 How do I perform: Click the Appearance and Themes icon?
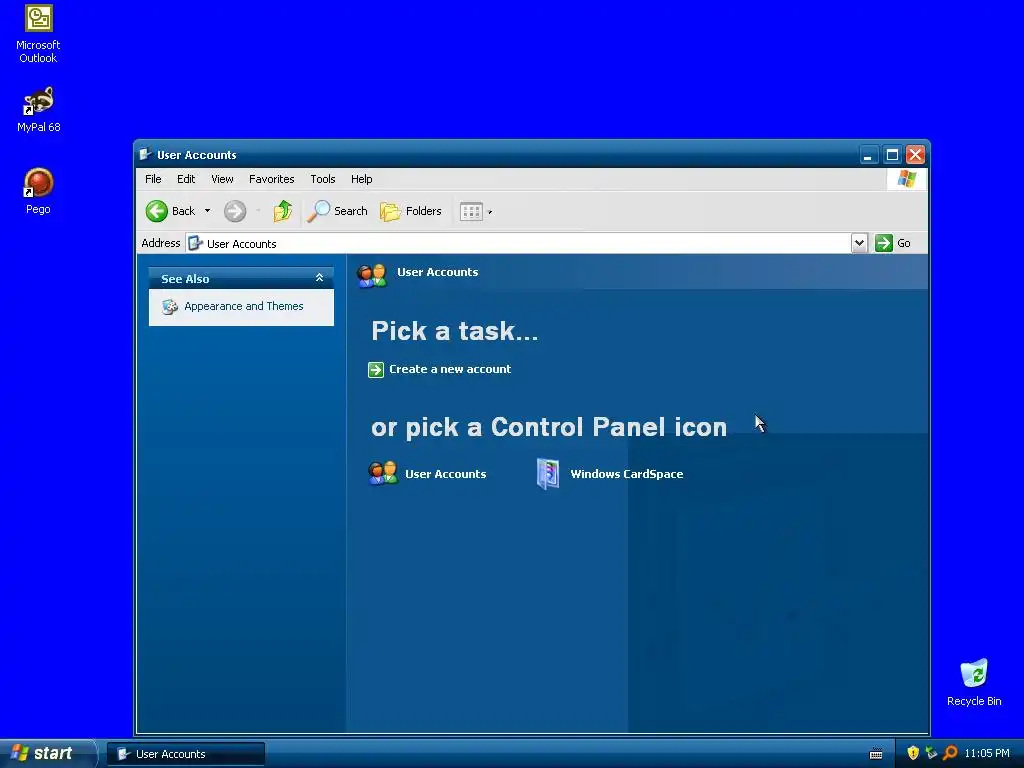(x=170, y=306)
